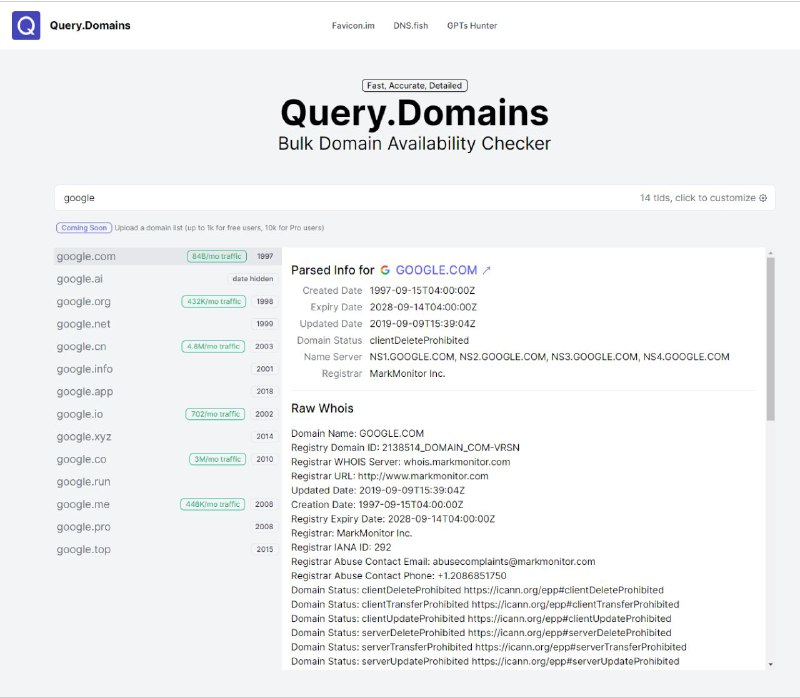The image size is (800, 698).
Task: Select the google.app row
Action: coord(168,392)
